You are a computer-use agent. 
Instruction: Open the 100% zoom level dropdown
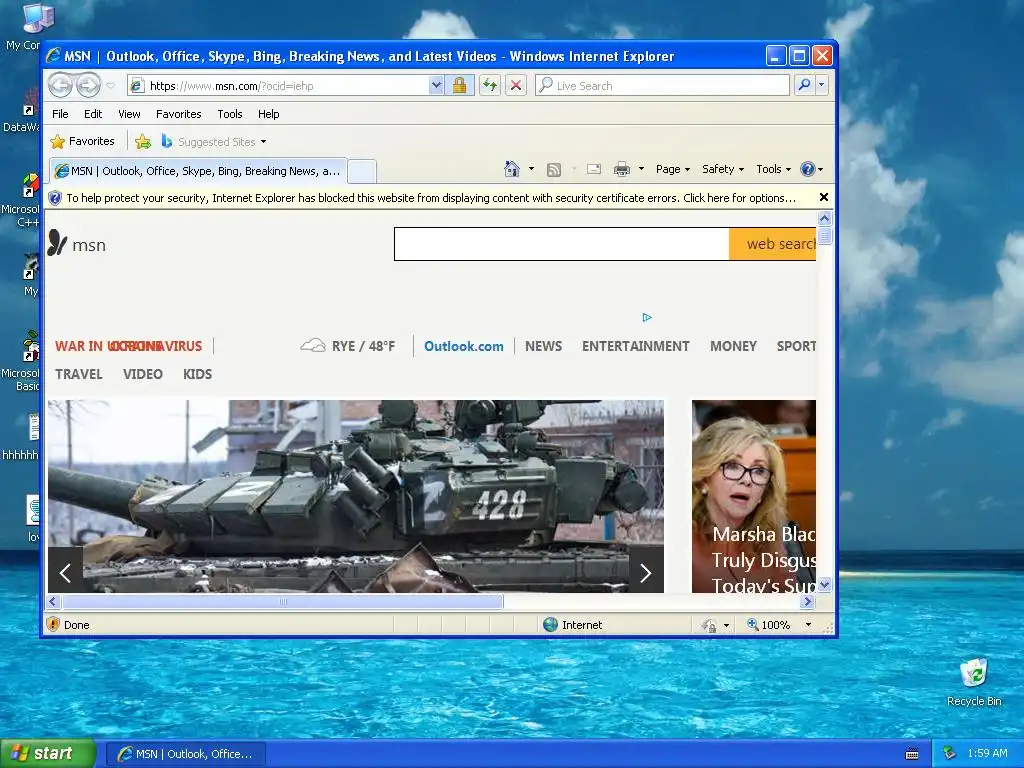808,625
